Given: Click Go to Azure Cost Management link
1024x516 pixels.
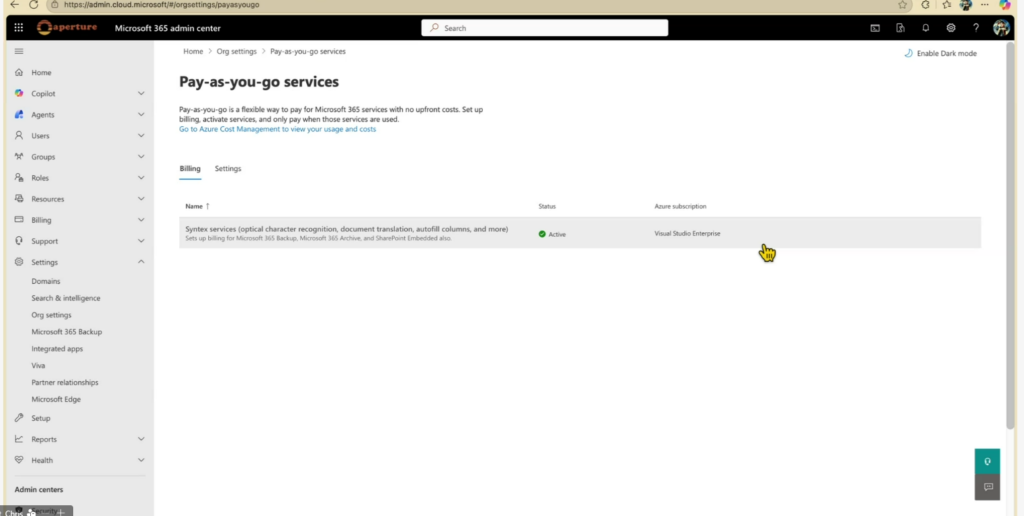Looking at the screenshot, I should (278, 129).
